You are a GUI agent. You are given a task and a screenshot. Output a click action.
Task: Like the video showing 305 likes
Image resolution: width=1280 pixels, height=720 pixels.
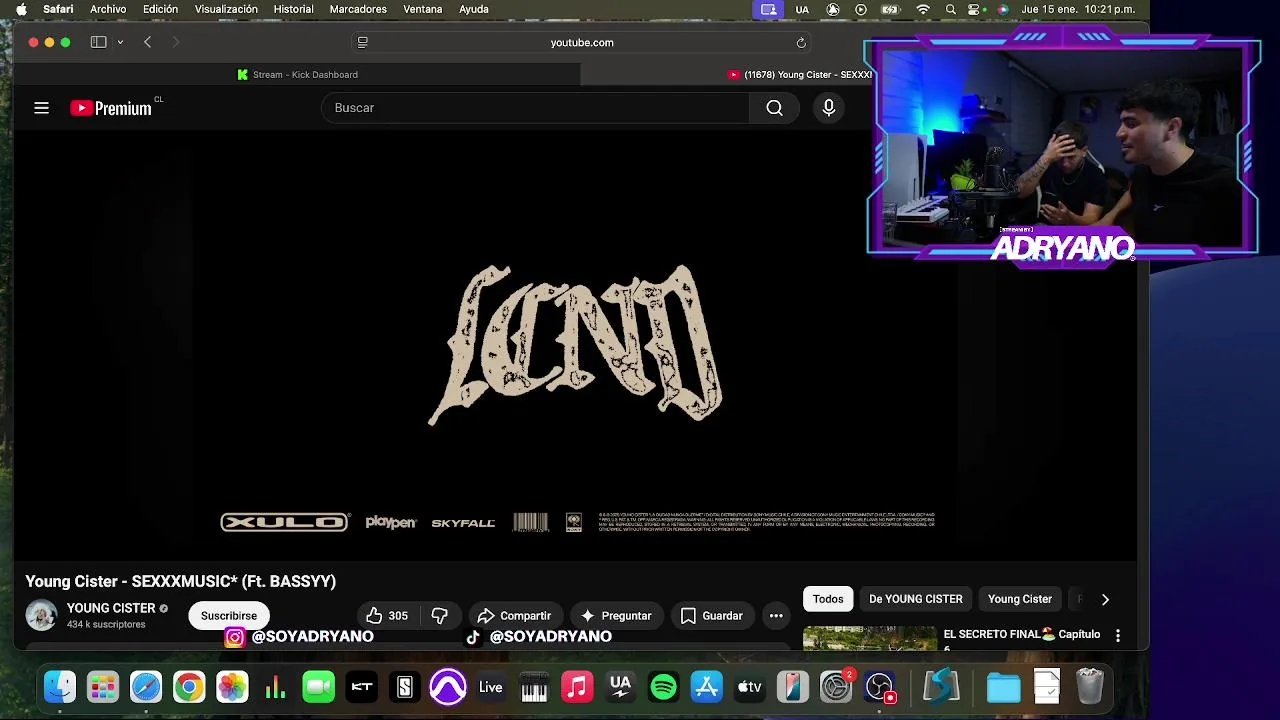[x=387, y=616]
